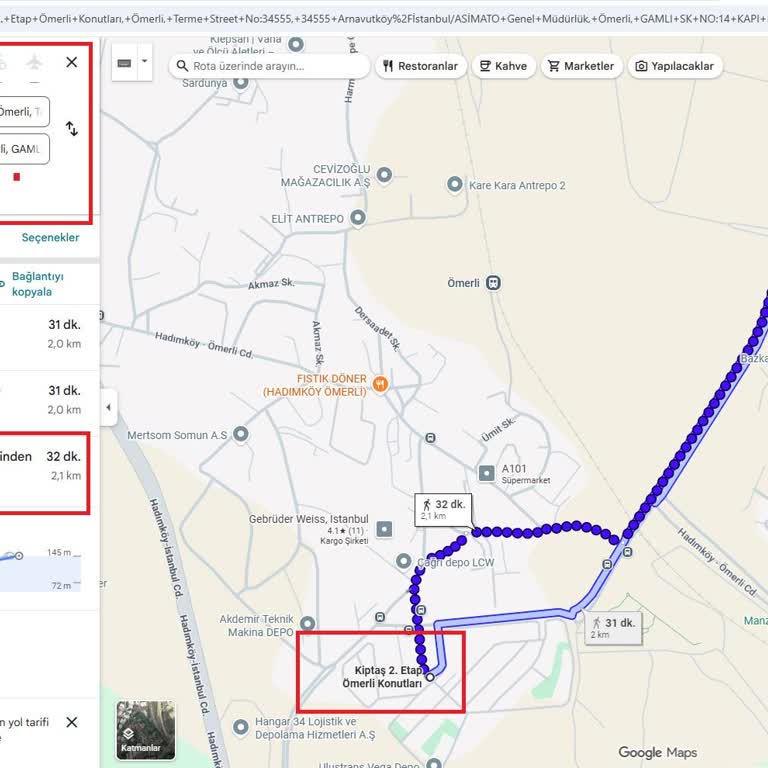Click A101 Süpermarket marker

(x=486, y=473)
